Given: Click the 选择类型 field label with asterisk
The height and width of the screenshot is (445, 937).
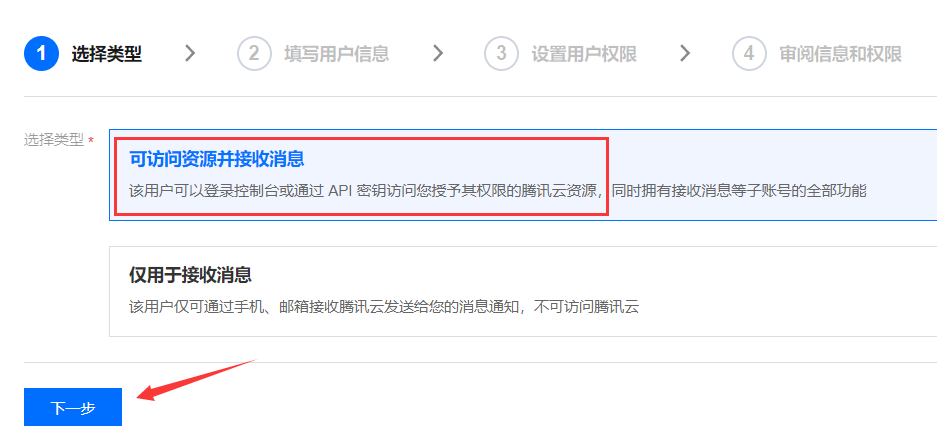Looking at the screenshot, I should click(x=59, y=140).
